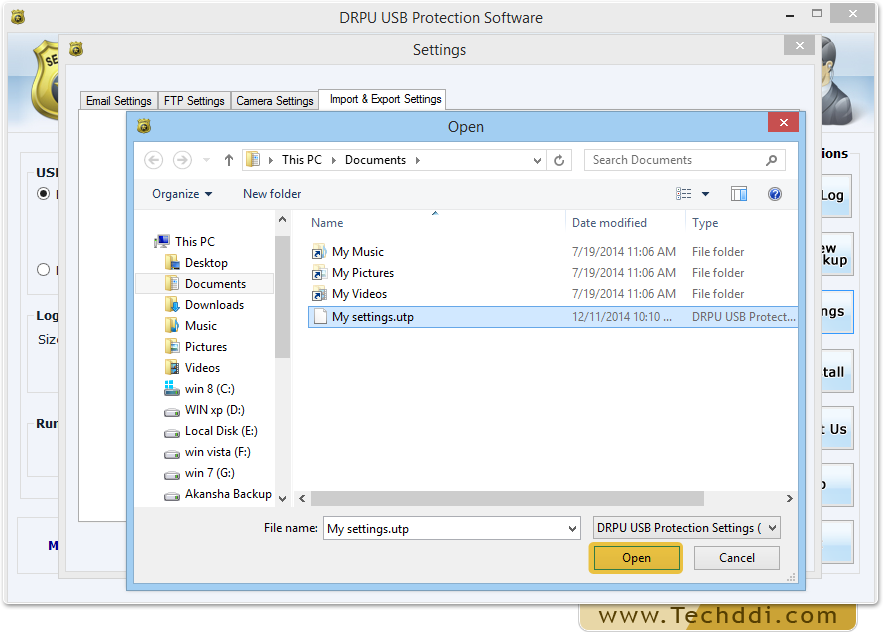
Task: Open the Organize dropdown menu
Action: click(182, 194)
